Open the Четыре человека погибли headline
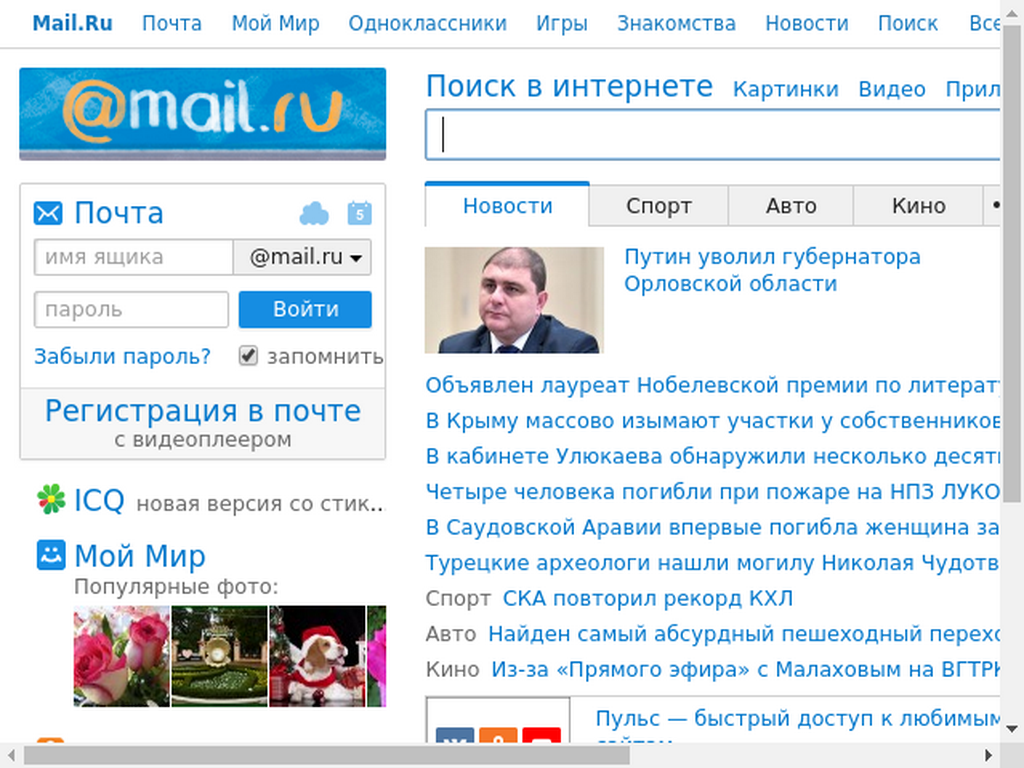The image size is (1024, 768). [712, 491]
